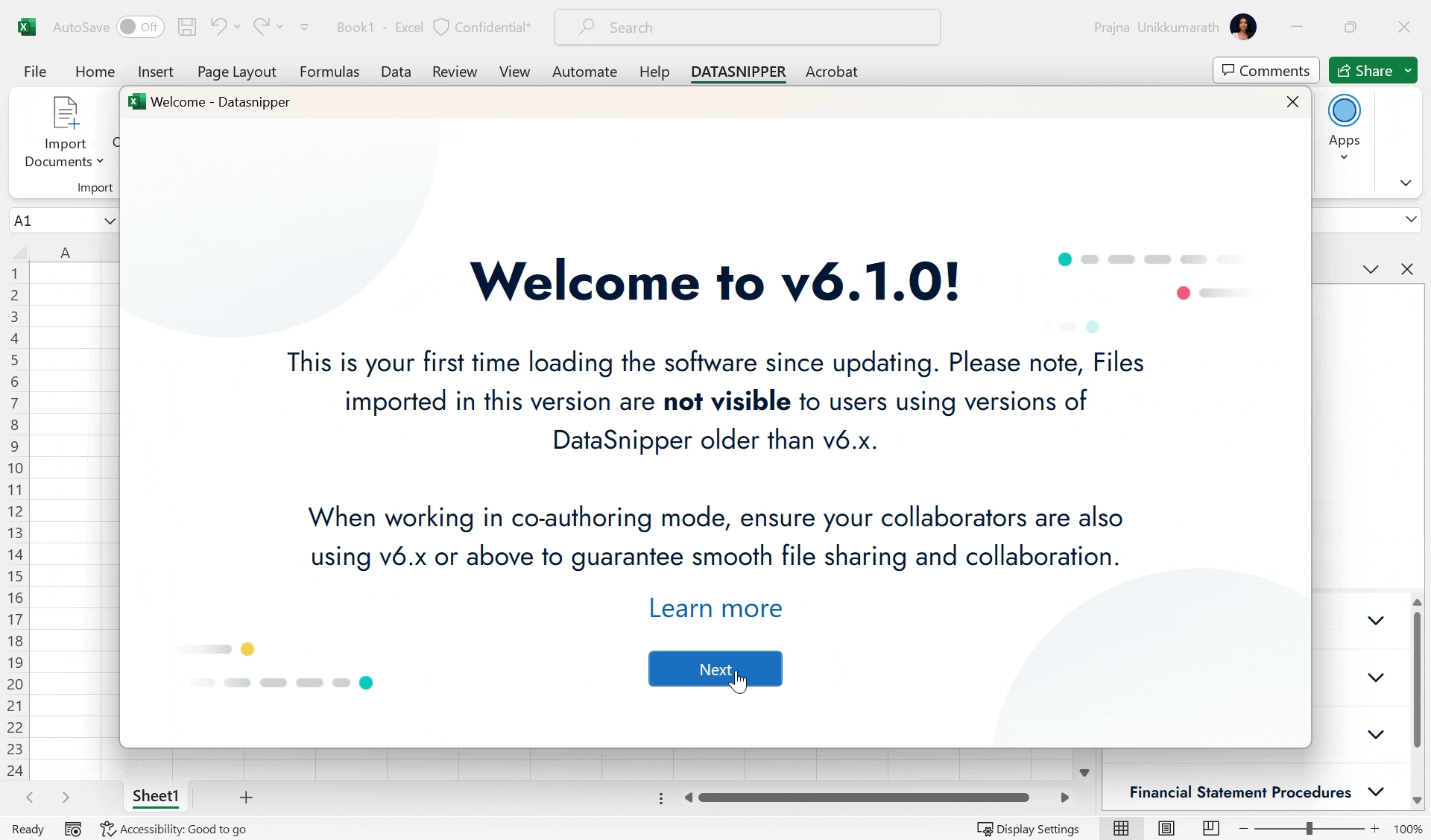Open the Name Box dropdown
This screenshot has height=840, width=1431.
[110, 221]
